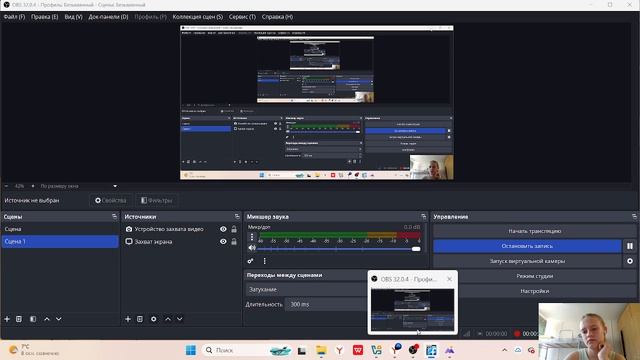
Task: Open Yandex browser taskbar icon
Action: (339, 350)
